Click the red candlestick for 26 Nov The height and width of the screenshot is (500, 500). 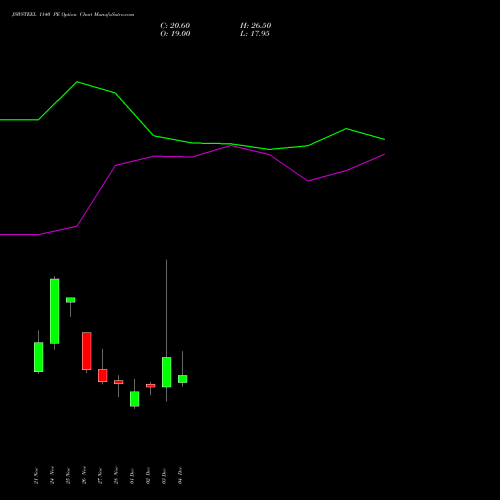[87, 351]
